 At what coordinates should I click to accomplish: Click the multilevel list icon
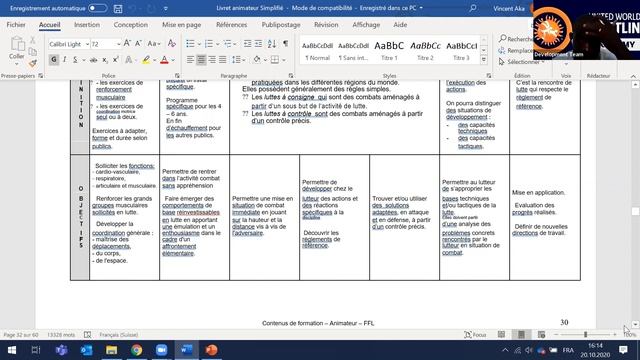tap(227, 44)
